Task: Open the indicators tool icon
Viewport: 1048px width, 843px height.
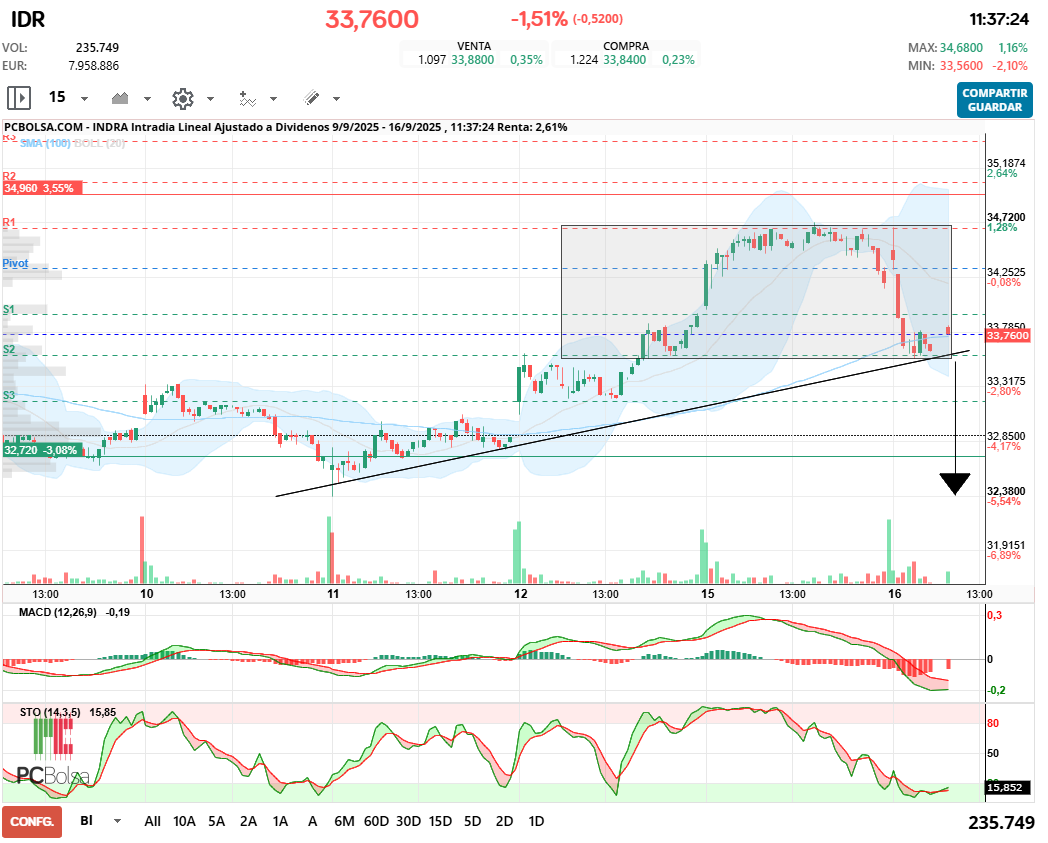Action: click(x=247, y=98)
